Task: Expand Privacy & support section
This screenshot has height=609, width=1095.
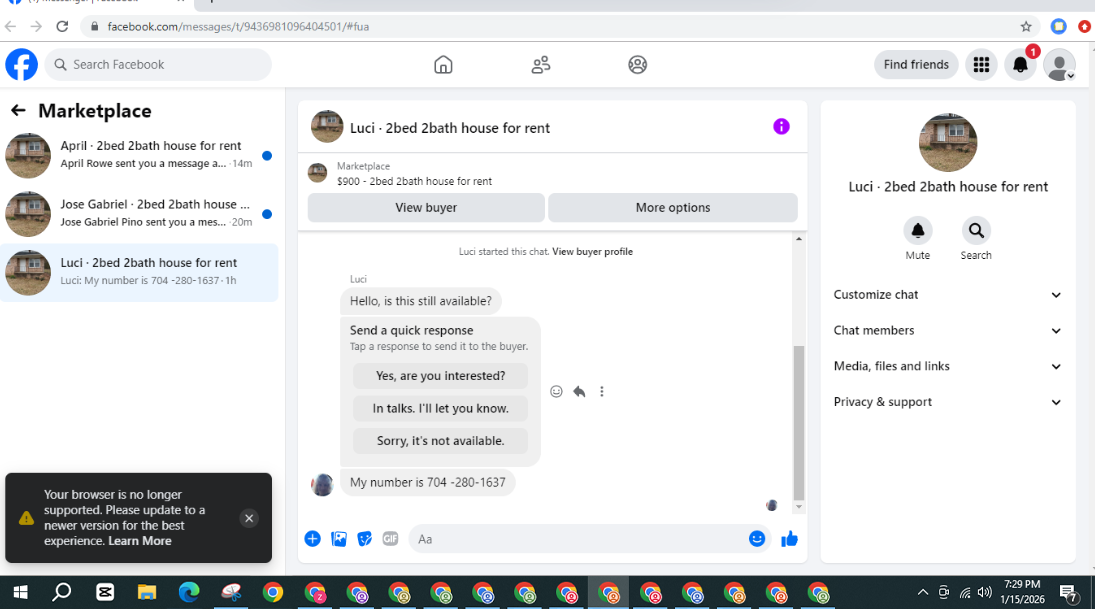Action: click(947, 402)
